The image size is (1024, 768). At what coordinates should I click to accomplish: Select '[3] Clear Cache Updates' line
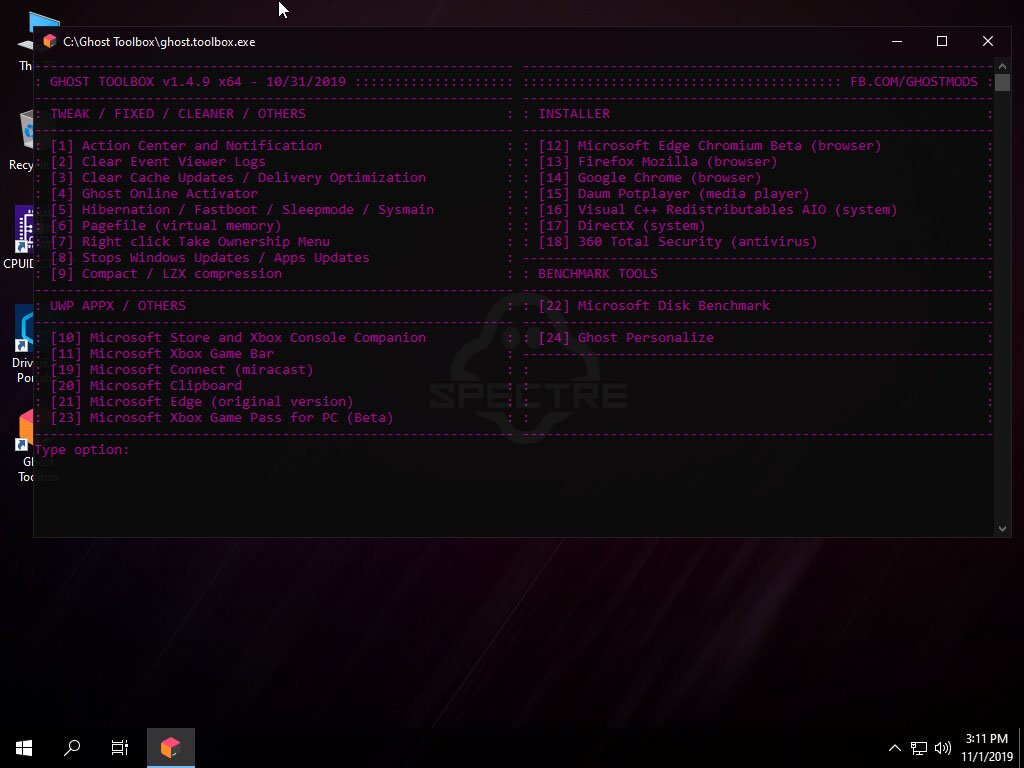(x=238, y=178)
